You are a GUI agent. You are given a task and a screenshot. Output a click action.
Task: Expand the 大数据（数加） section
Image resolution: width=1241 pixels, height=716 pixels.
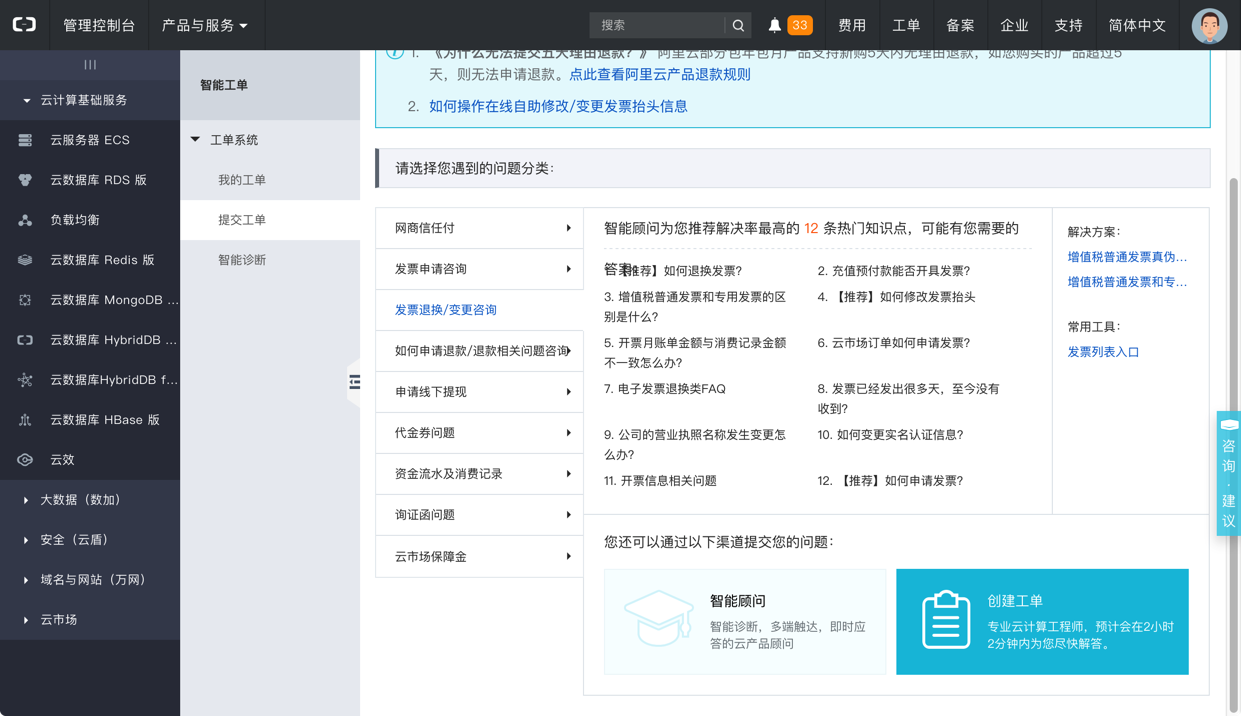[90, 500]
